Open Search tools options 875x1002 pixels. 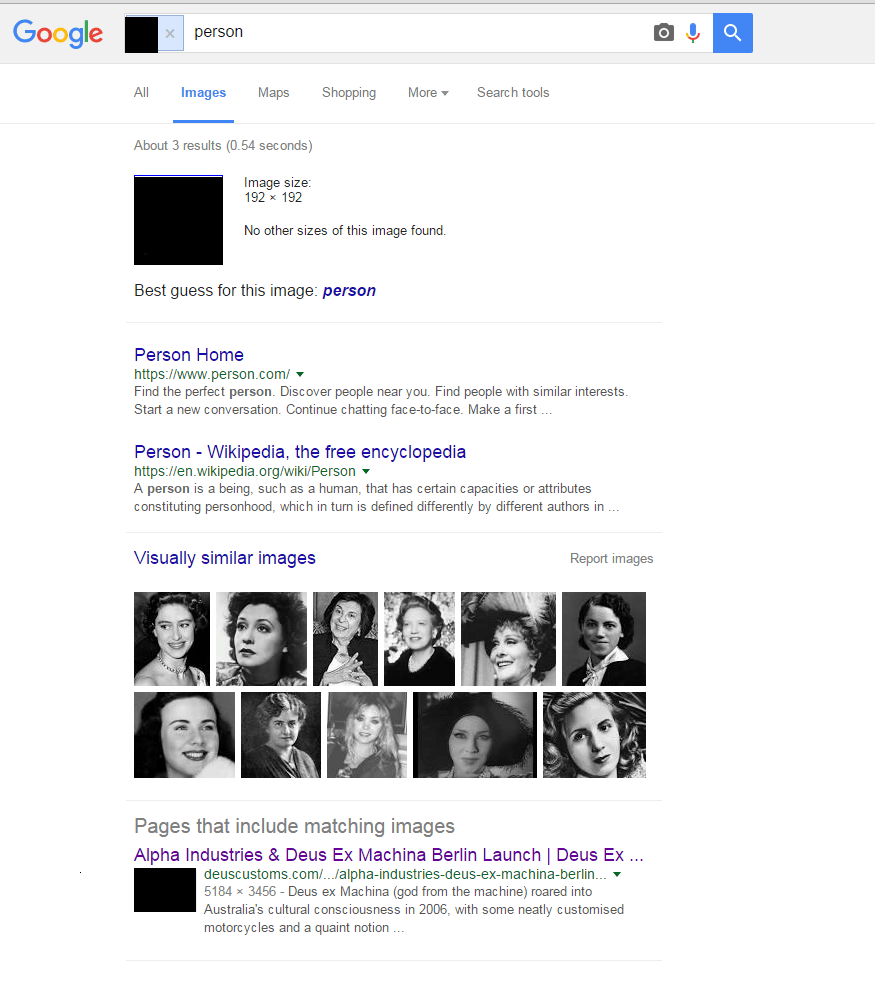tap(513, 93)
